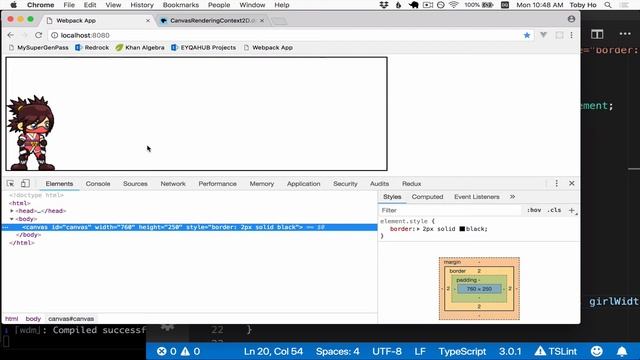Toggle the device toolbar icon in DevTools
This screenshot has width=640, height=360.
(25, 184)
